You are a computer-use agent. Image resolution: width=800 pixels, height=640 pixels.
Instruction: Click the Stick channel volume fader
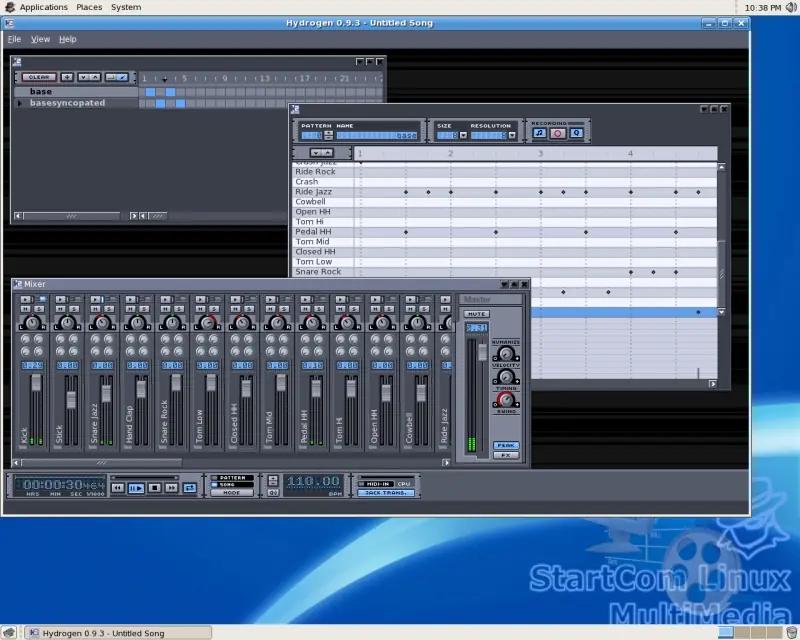(x=71, y=400)
